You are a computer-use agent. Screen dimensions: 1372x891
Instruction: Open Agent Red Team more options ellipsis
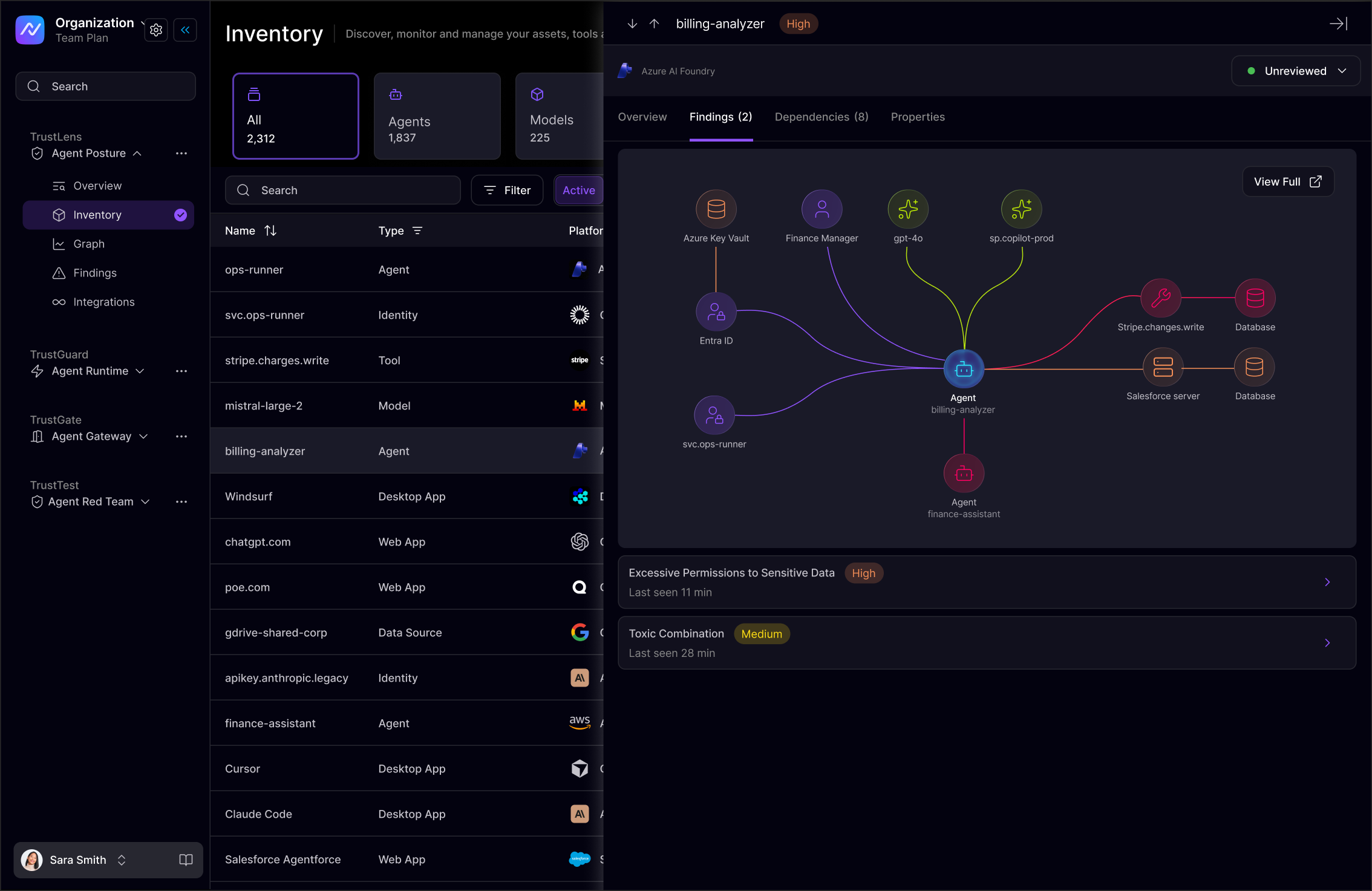(x=181, y=501)
